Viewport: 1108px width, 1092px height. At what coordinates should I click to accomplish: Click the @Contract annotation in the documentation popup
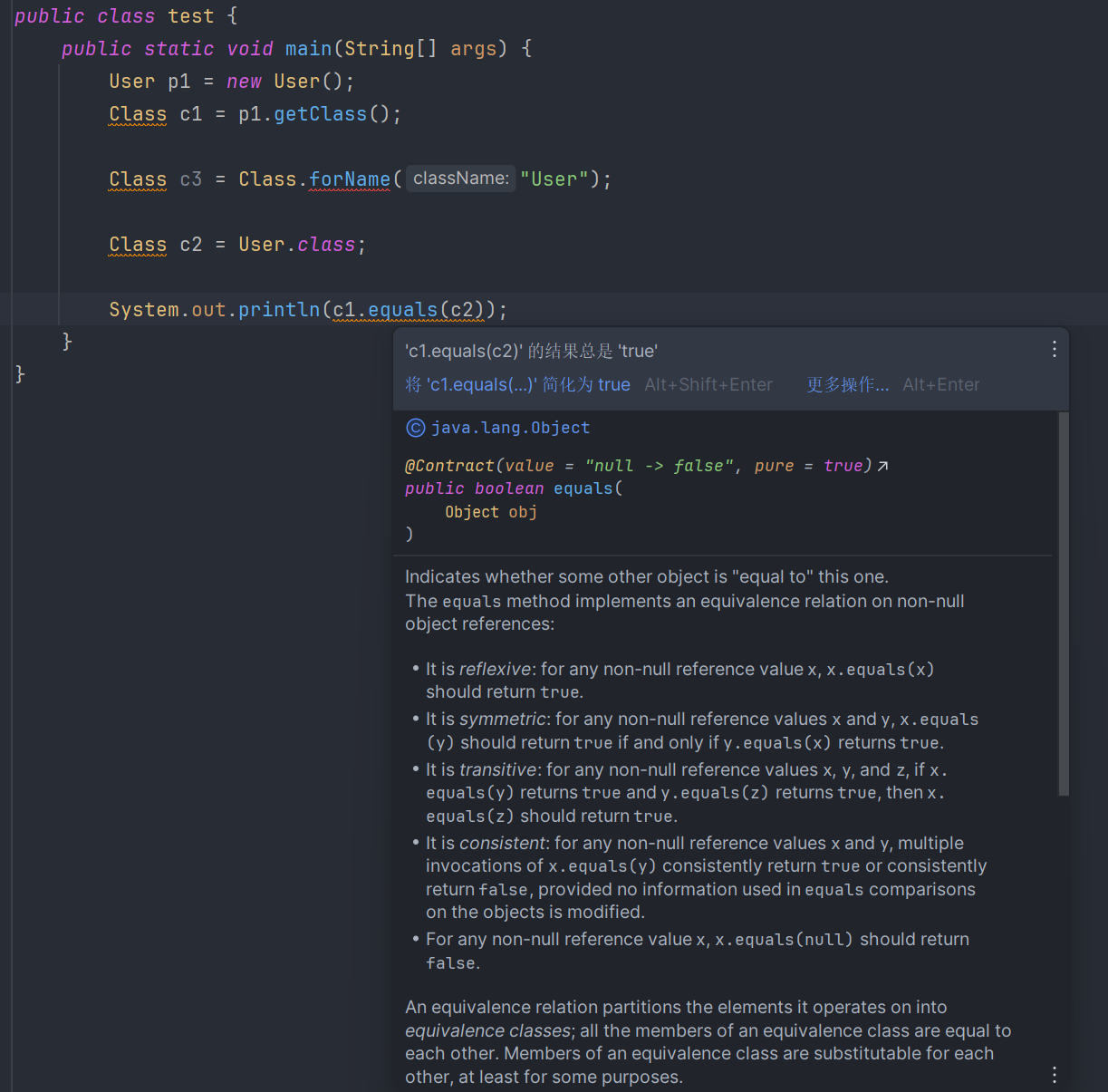pos(449,466)
